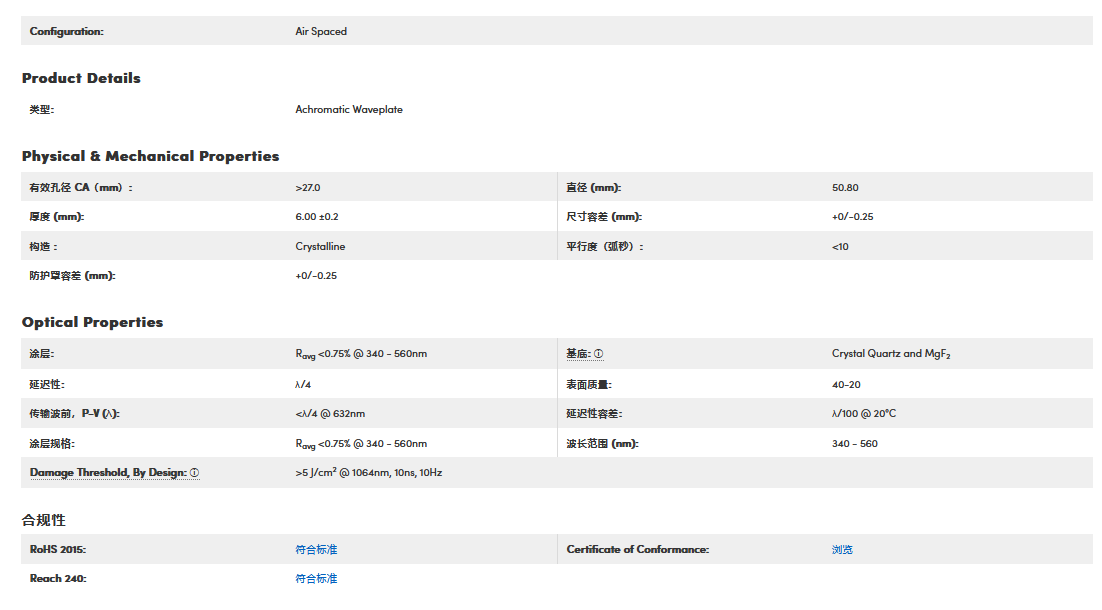Click info icon beside Damage Threshold, By Design
This screenshot has height=610, width=1102.
point(195,473)
